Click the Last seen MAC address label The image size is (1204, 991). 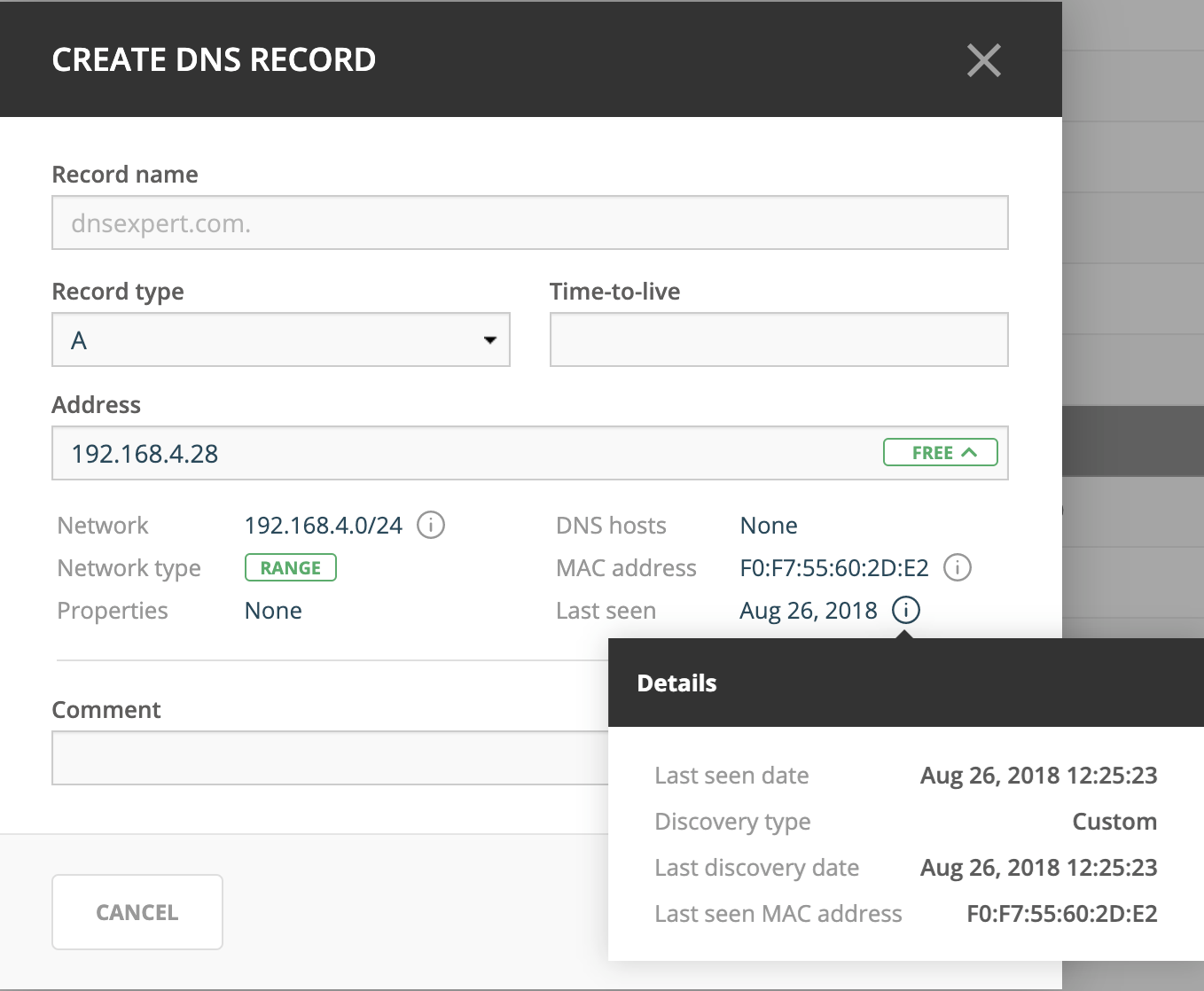click(778, 914)
